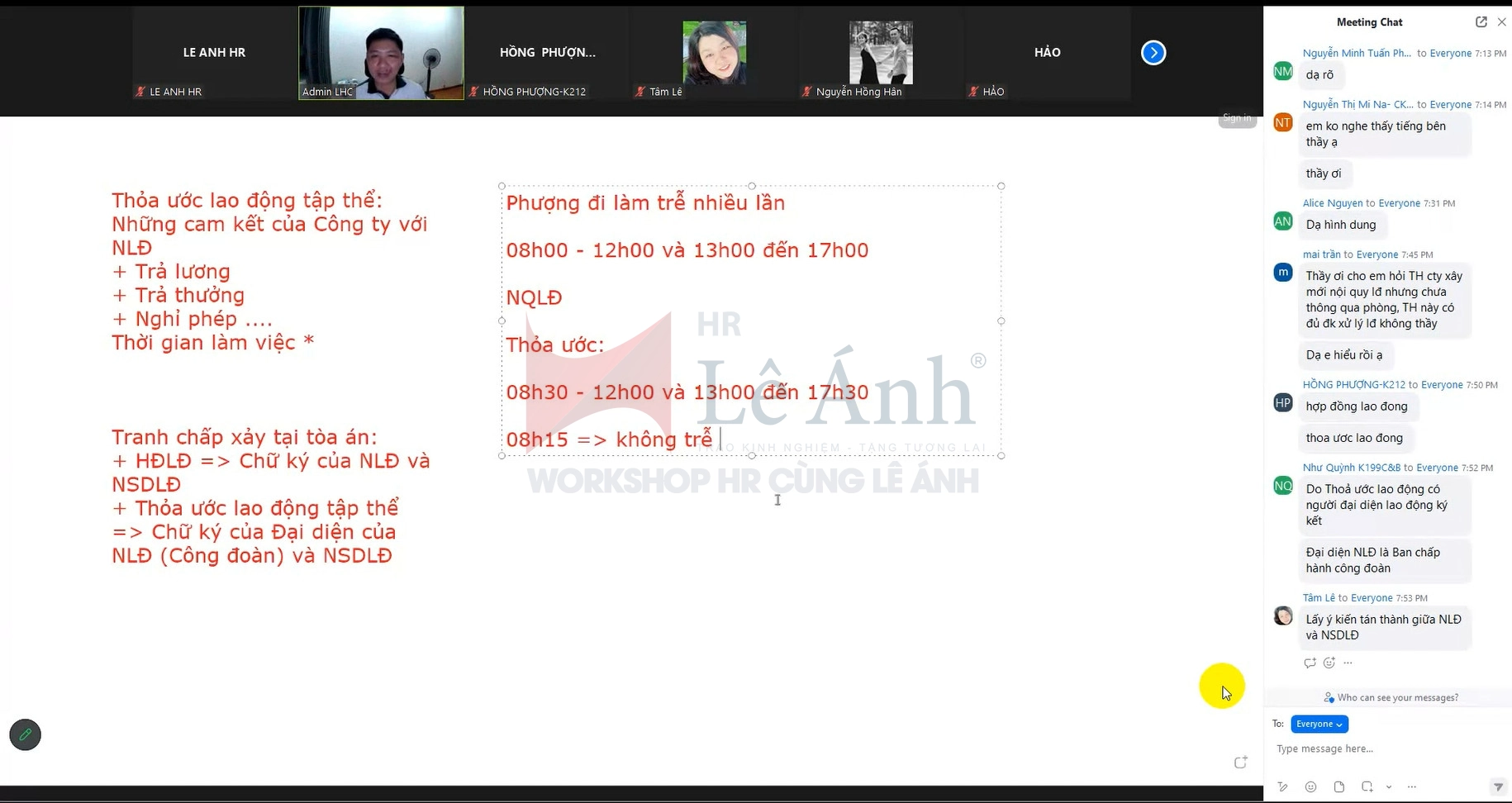Click the green annotation pencil button
1512x803 pixels.
point(25,734)
